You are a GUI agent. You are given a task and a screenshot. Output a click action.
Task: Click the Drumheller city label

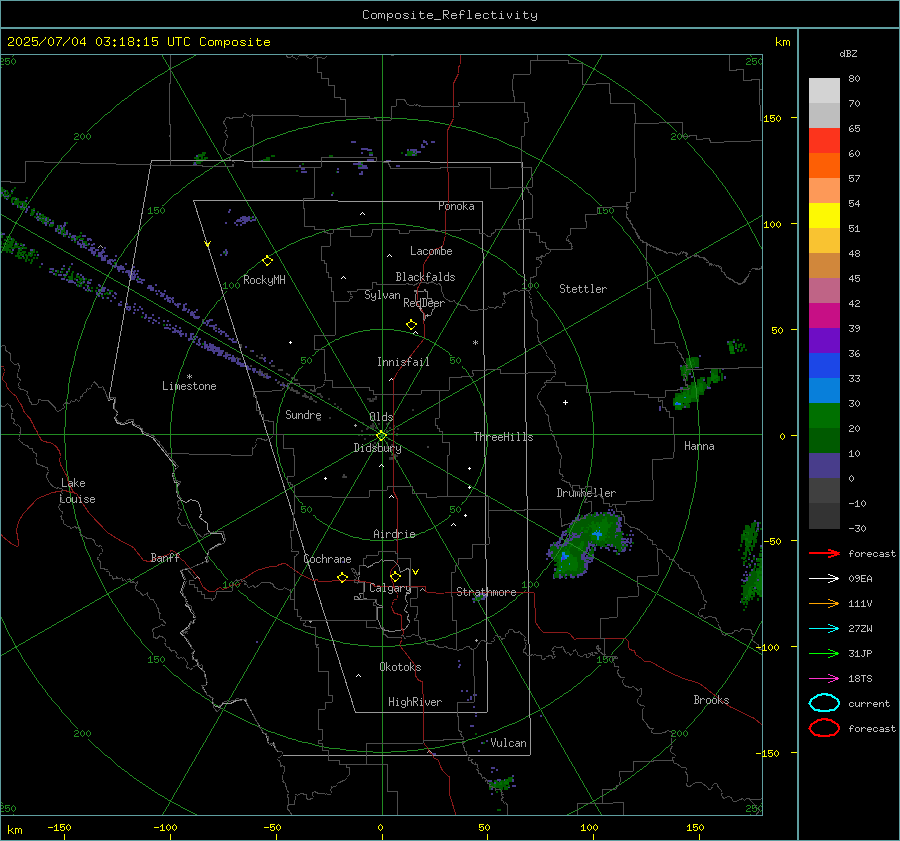coord(586,493)
